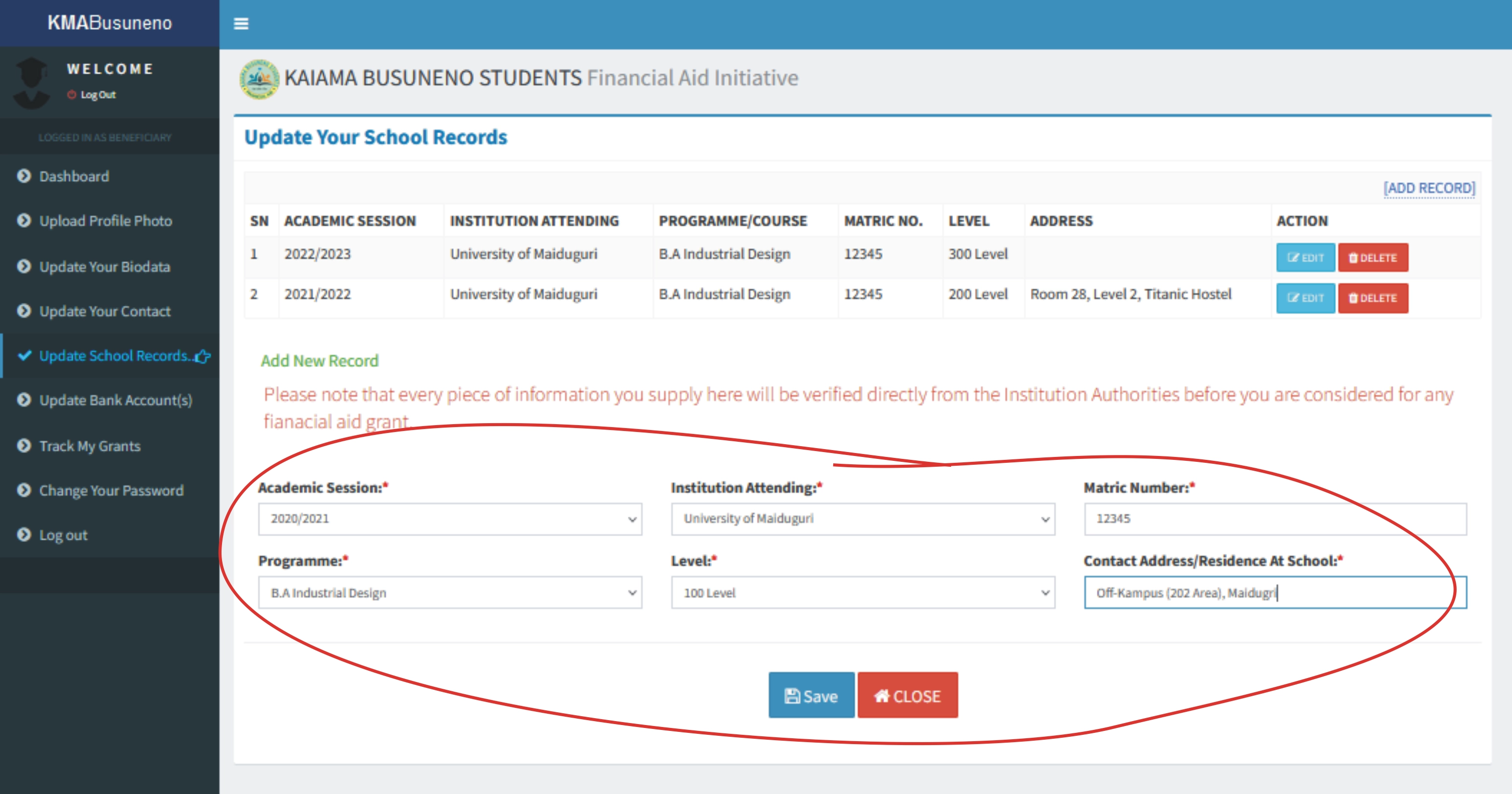Expand the Level dropdown showing 100 Level
The width and height of the screenshot is (1512, 794).
(x=862, y=592)
